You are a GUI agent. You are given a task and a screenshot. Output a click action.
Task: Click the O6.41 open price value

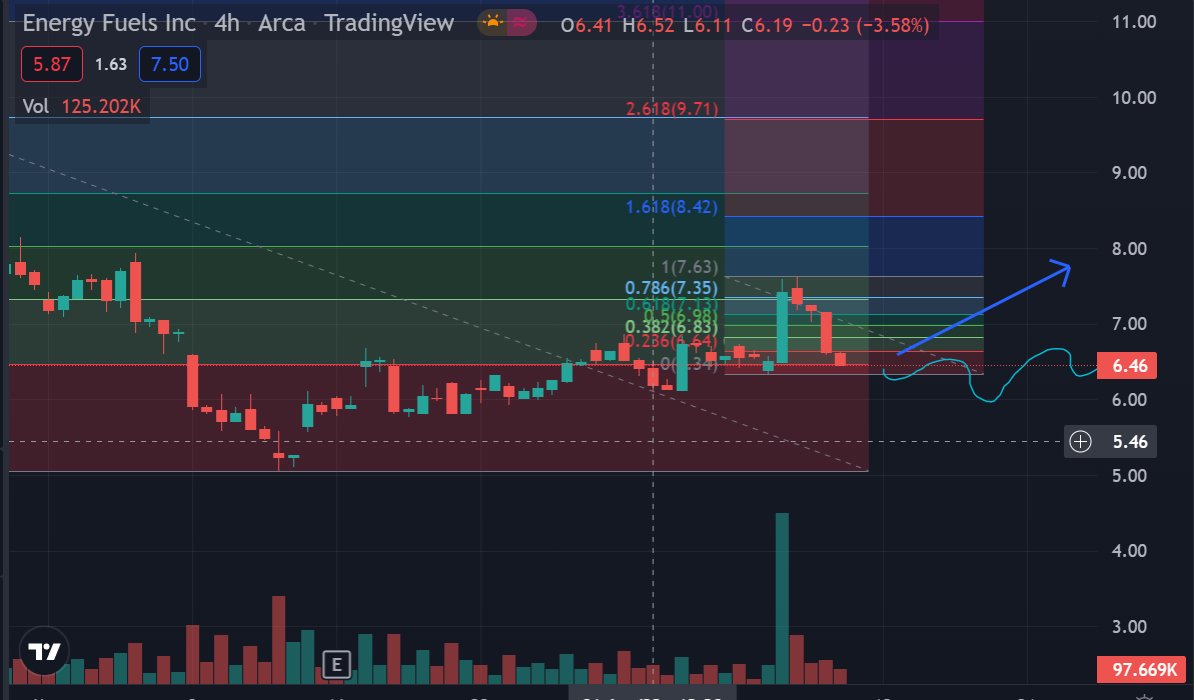[586, 25]
